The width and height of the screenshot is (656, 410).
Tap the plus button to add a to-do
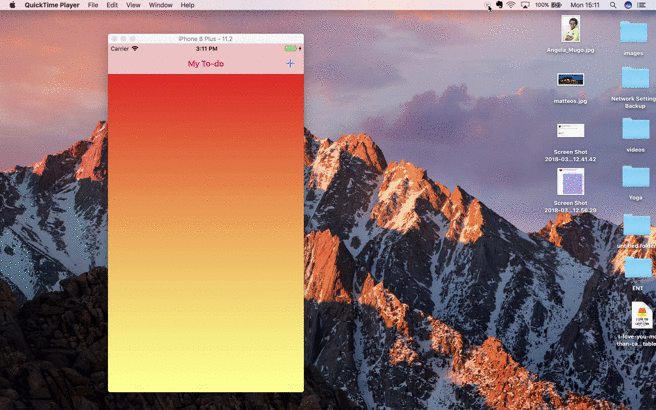[290, 64]
